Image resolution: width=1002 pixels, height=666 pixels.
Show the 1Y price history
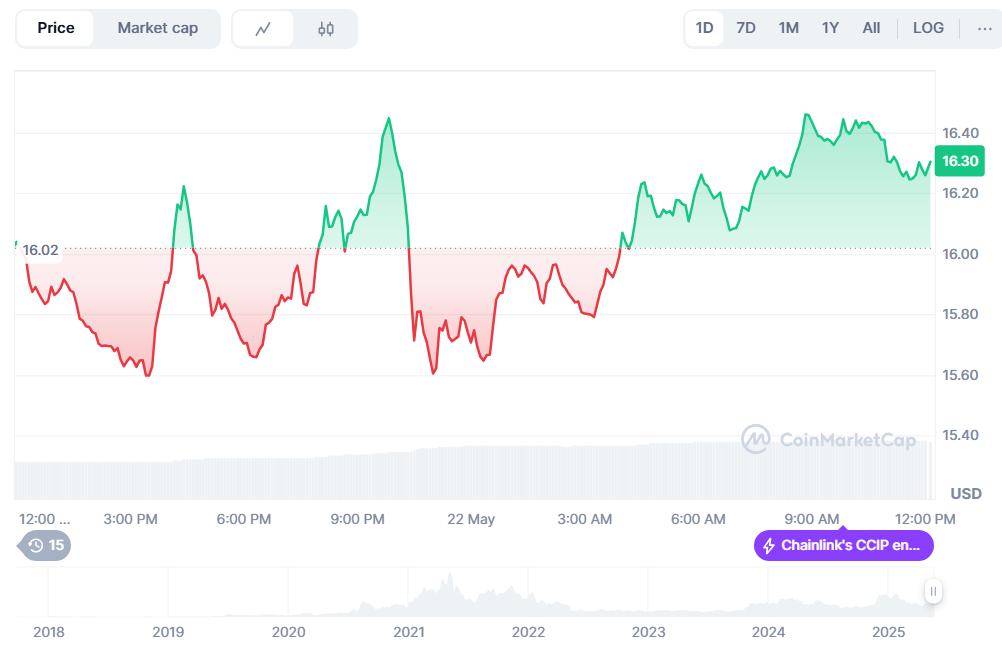point(830,28)
